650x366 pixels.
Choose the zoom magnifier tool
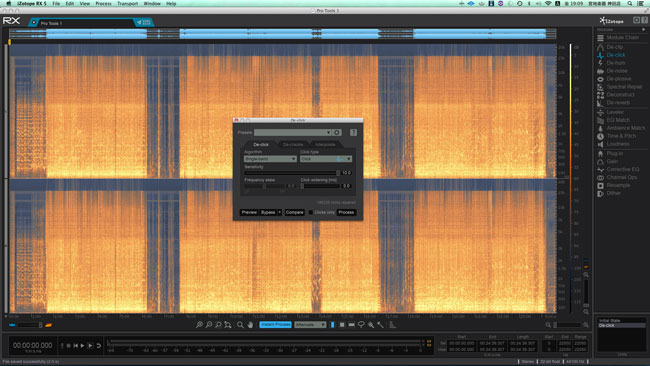point(240,325)
